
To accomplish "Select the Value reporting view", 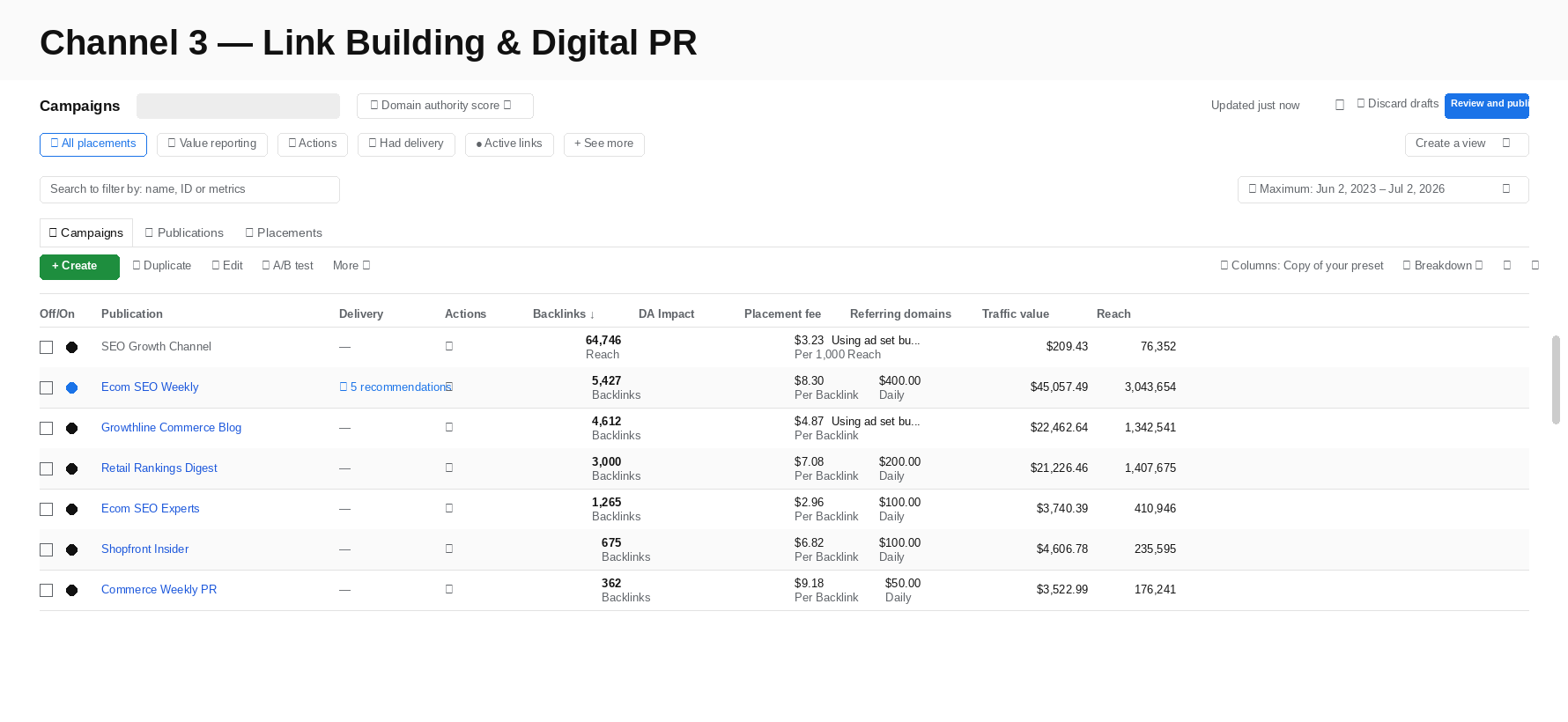I will tap(212, 144).
